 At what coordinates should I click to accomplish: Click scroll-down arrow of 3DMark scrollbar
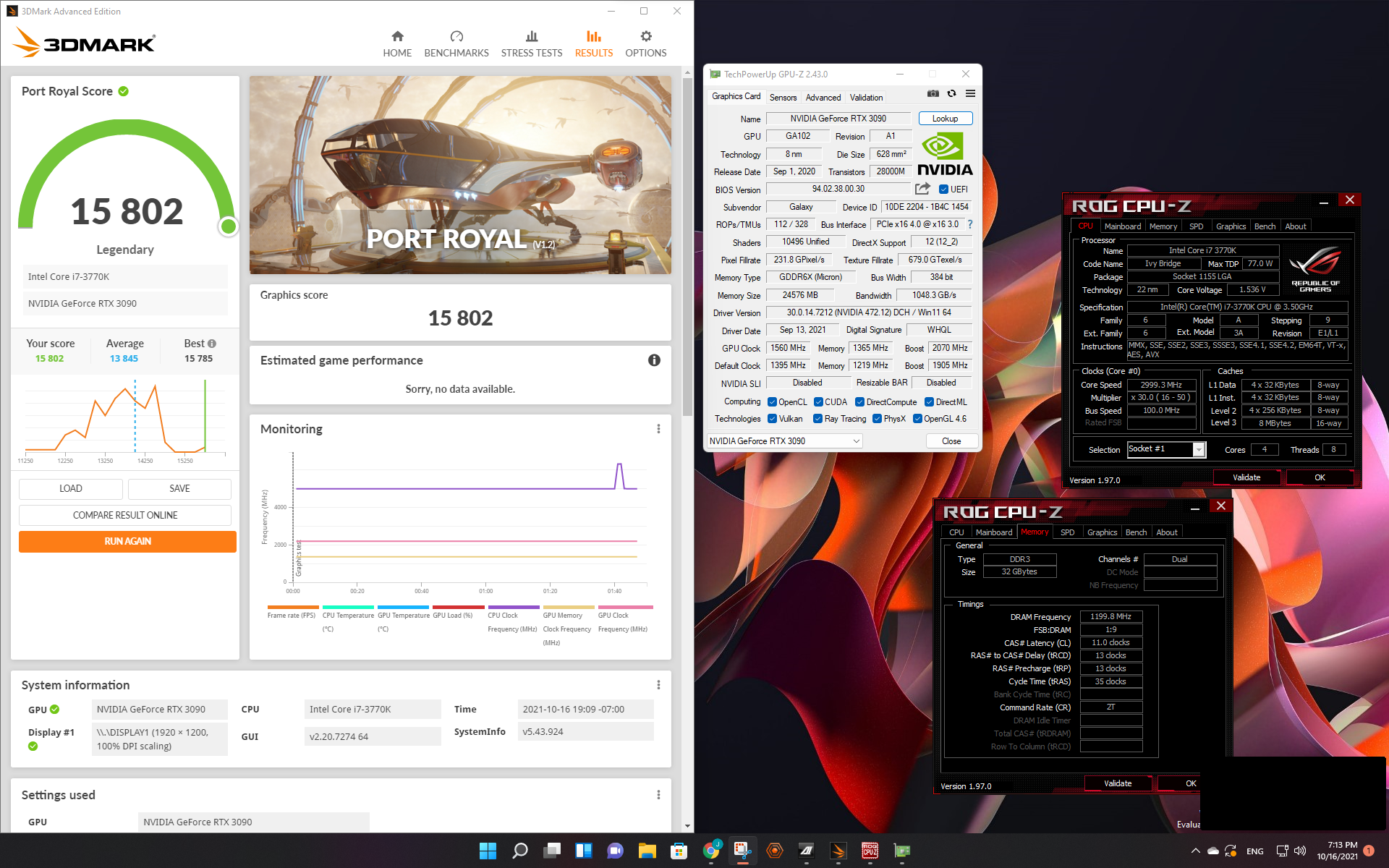click(687, 826)
